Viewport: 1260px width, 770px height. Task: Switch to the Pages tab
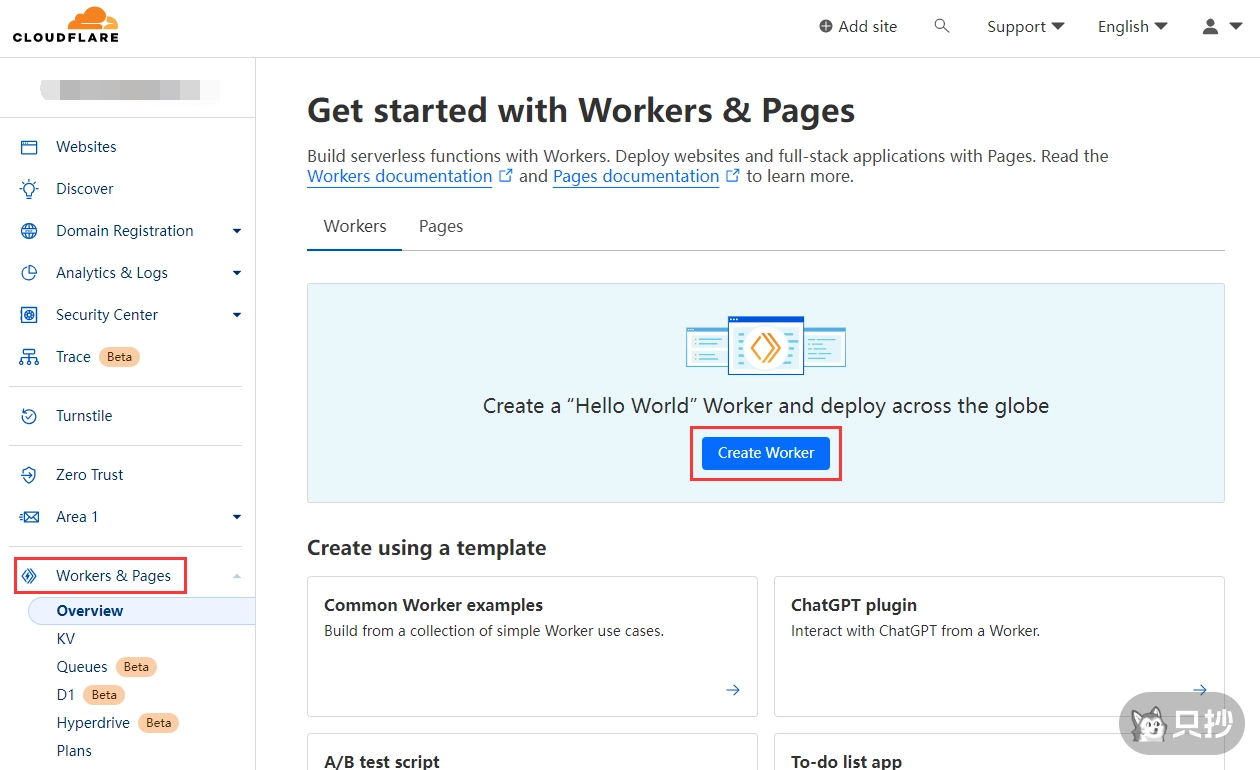441,226
